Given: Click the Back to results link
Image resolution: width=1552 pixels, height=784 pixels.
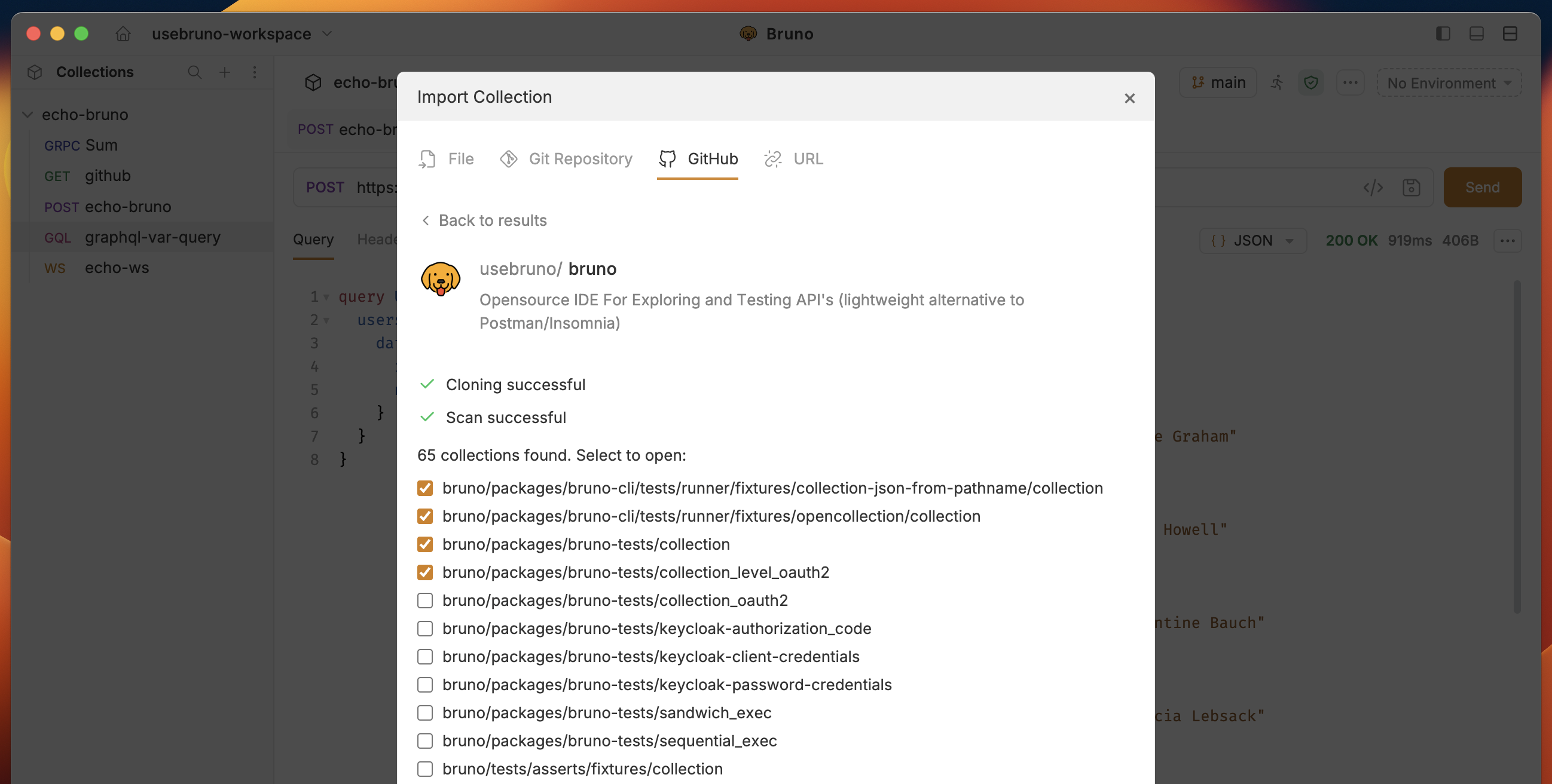Looking at the screenshot, I should (484, 220).
